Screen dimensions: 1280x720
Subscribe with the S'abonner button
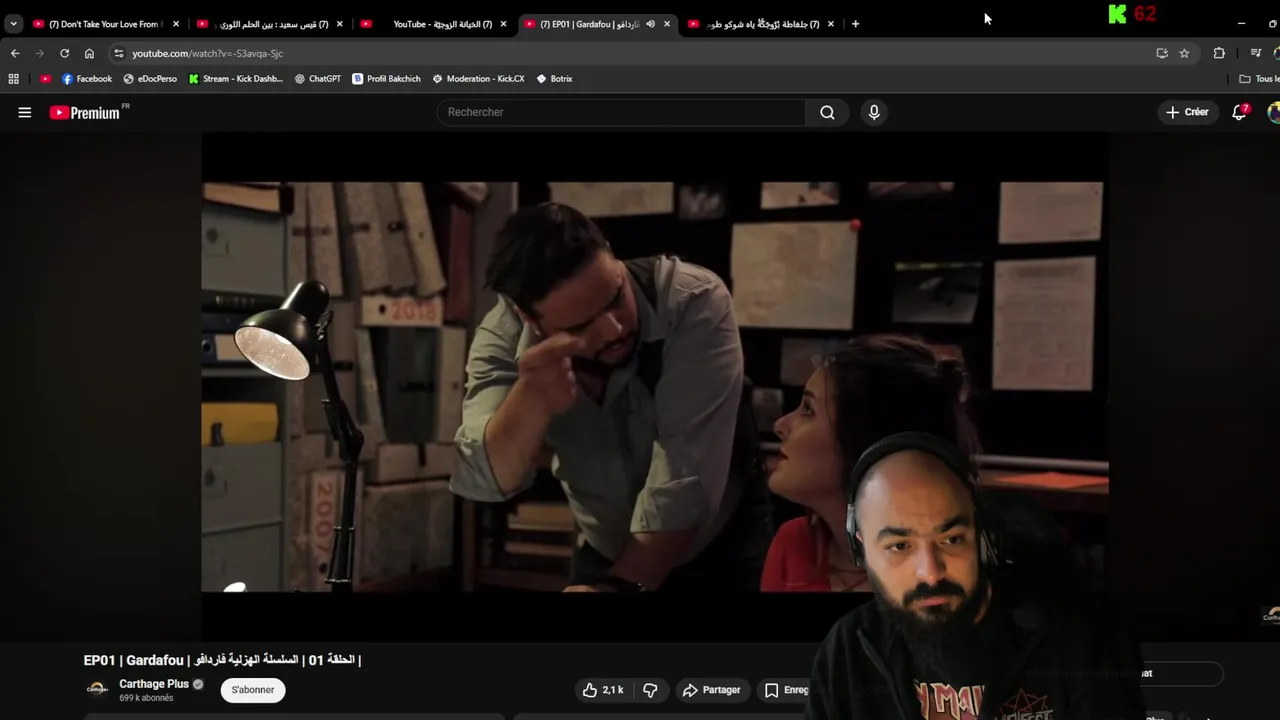click(253, 690)
